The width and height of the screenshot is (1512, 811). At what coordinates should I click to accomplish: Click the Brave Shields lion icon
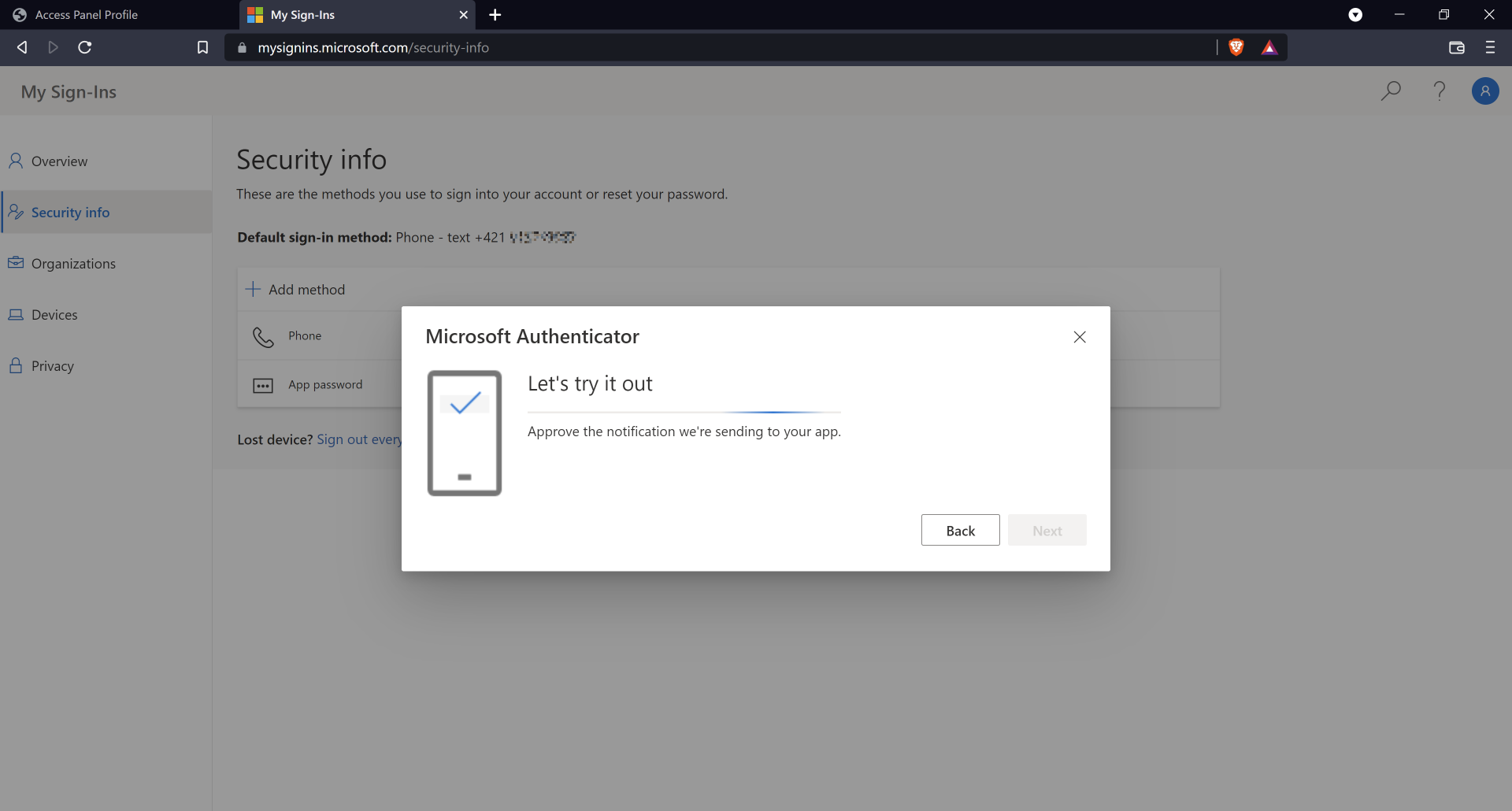pos(1236,47)
